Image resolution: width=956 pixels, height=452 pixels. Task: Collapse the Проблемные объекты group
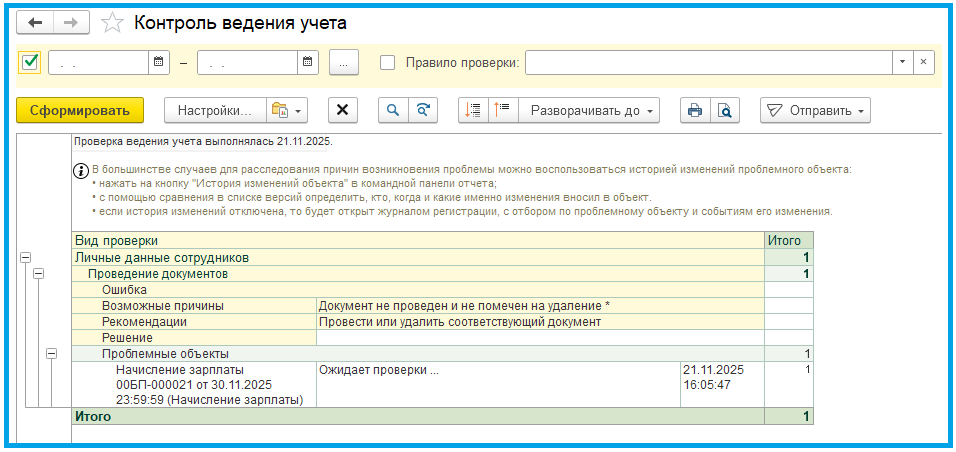52,353
